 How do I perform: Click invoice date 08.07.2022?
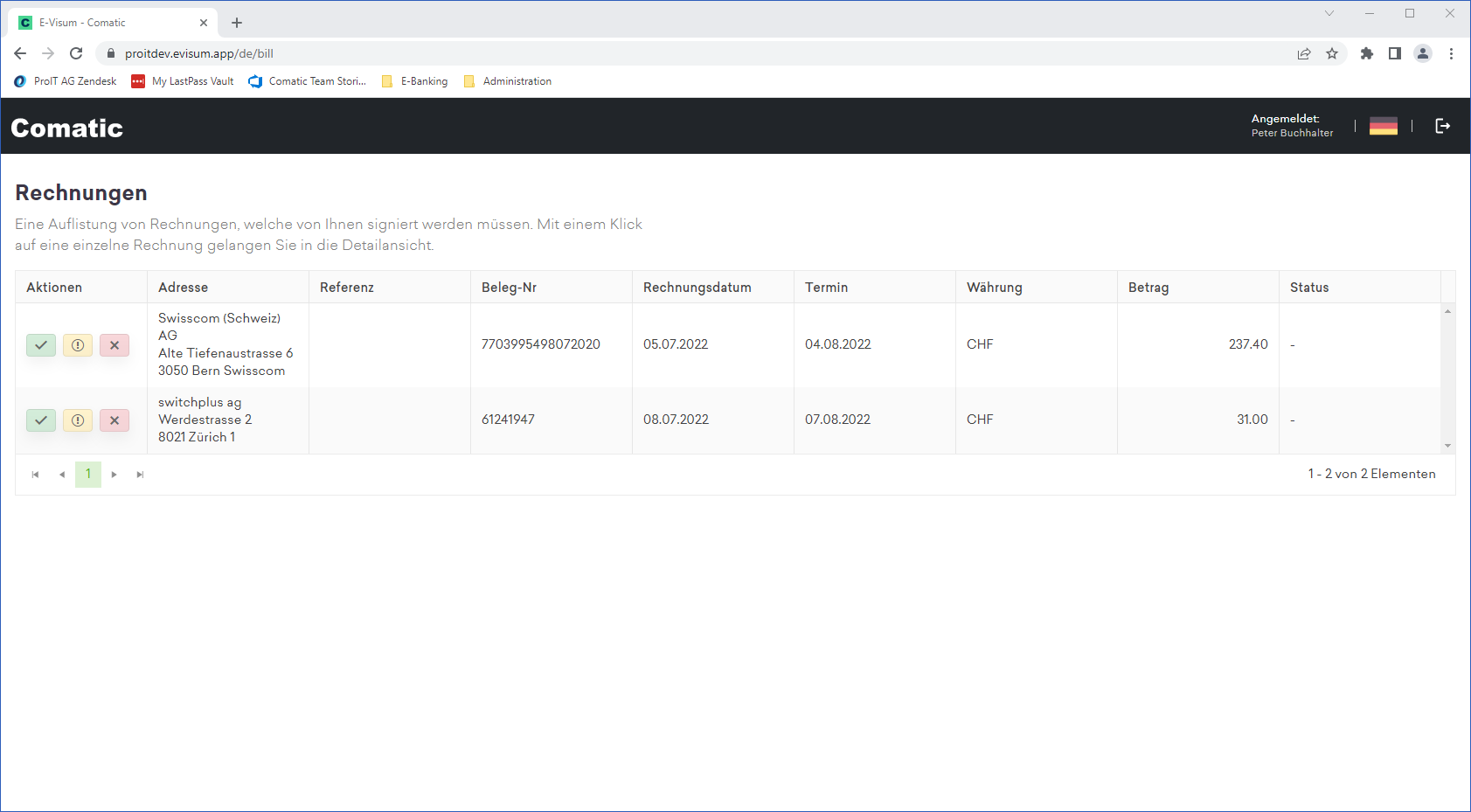tap(676, 420)
